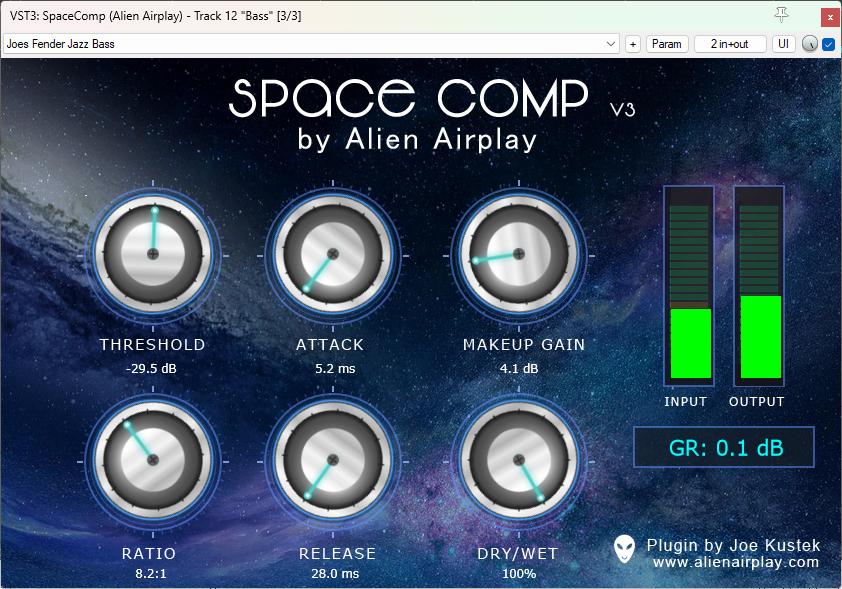The width and height of the screenshot is (842, 589).
Task: Pin the plugin window on top
Action: pyautogui.click(x=782, y=15)
